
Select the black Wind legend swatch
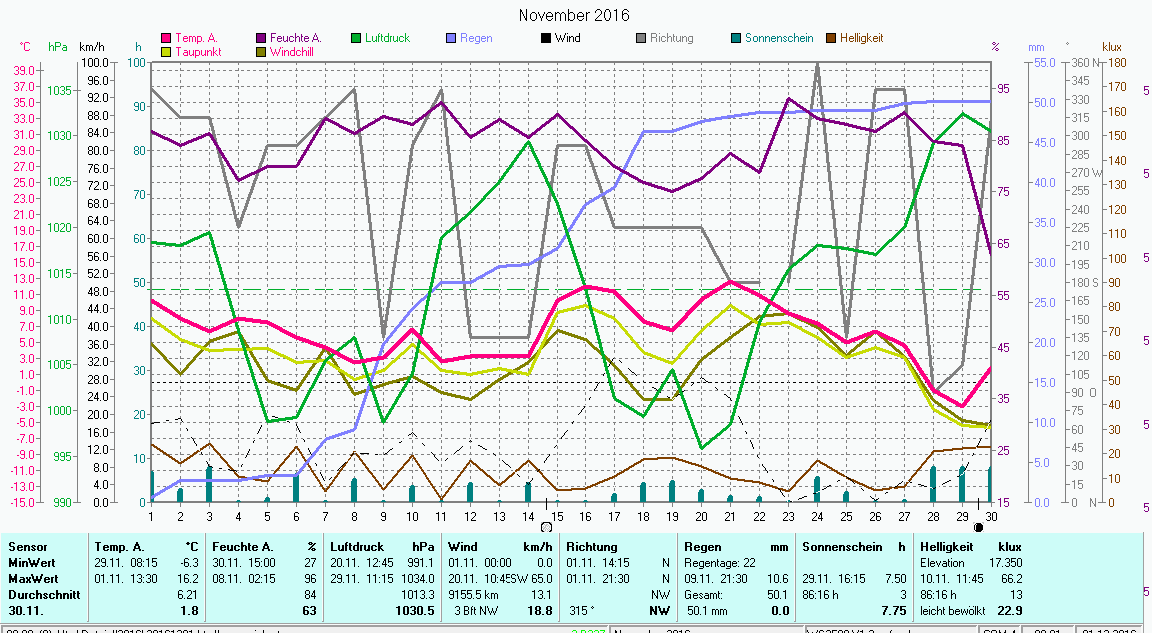(546, 38)
